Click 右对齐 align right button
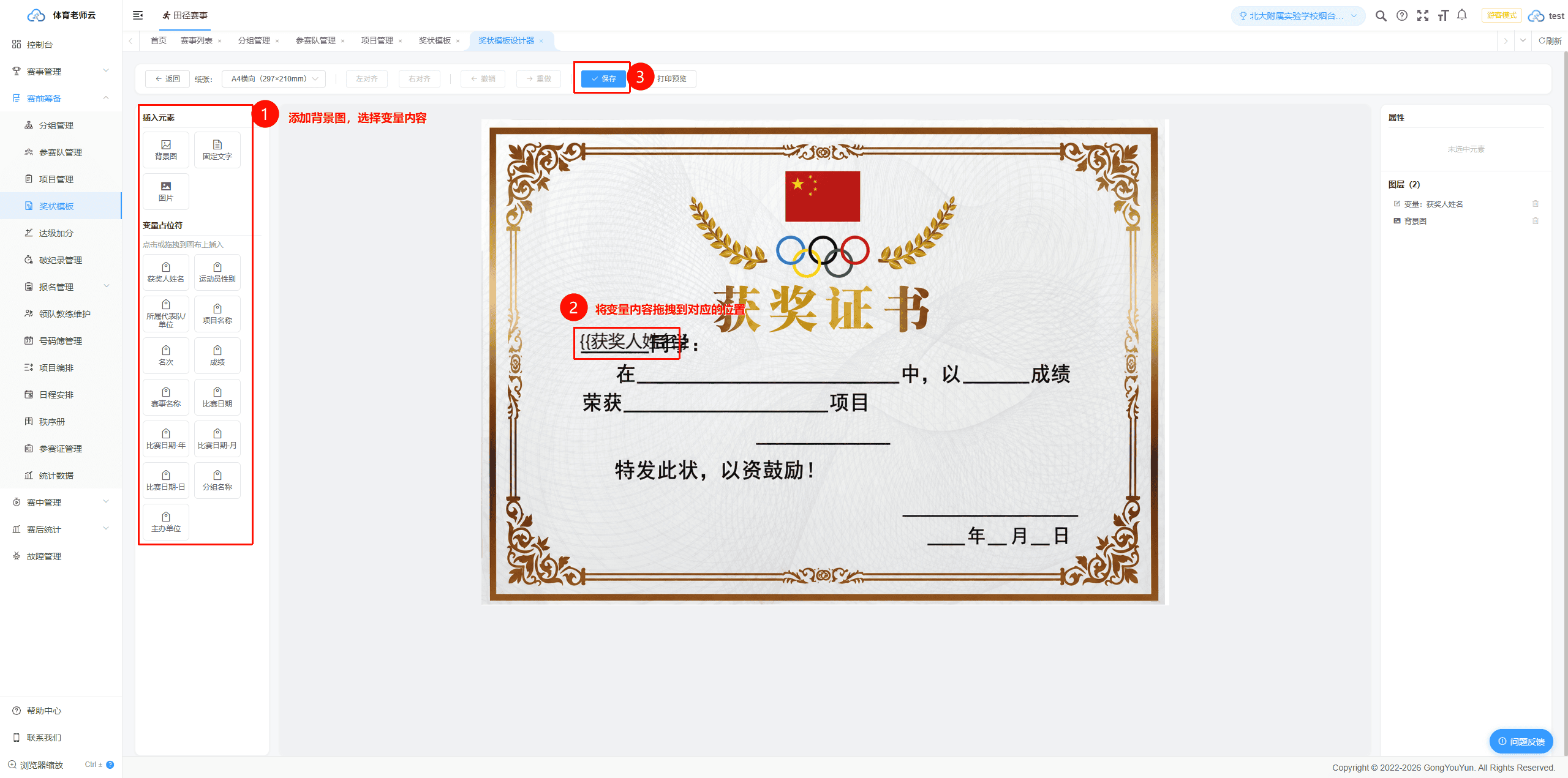Screen dimensions: 1568x778 [420, 79]
